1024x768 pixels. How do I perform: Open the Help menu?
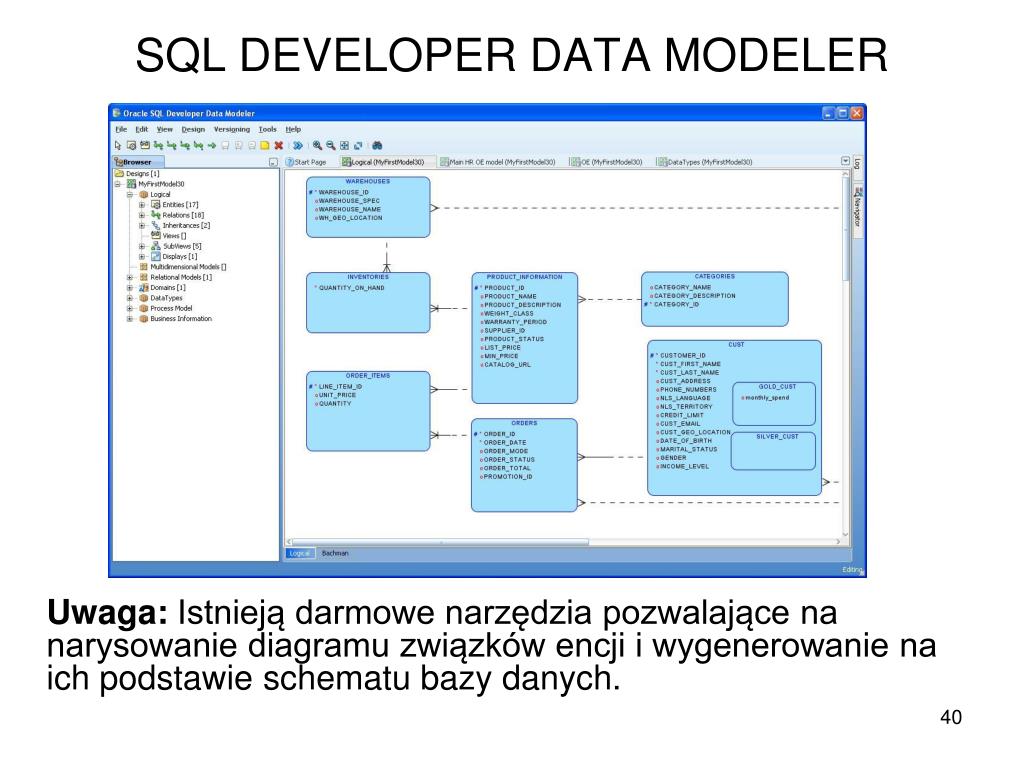tap(293, 129)
